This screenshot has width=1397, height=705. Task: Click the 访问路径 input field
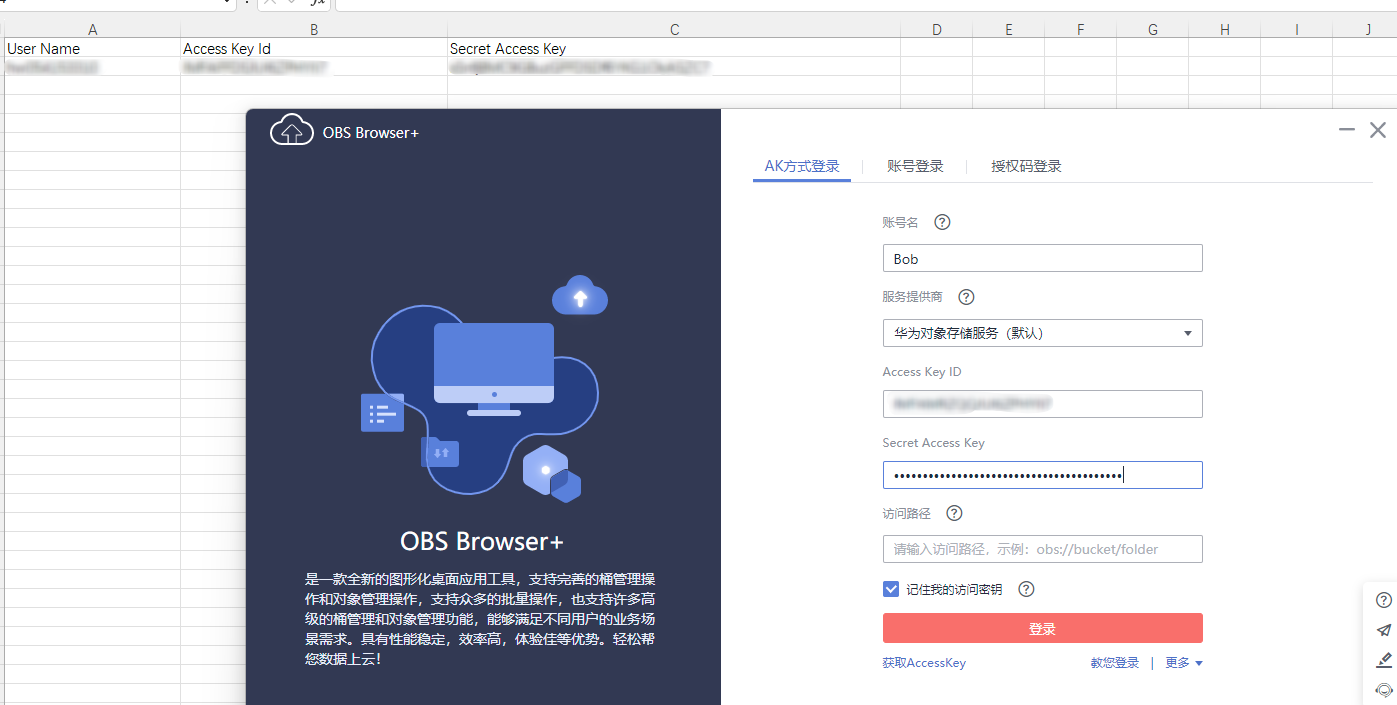coord(1042,549)
